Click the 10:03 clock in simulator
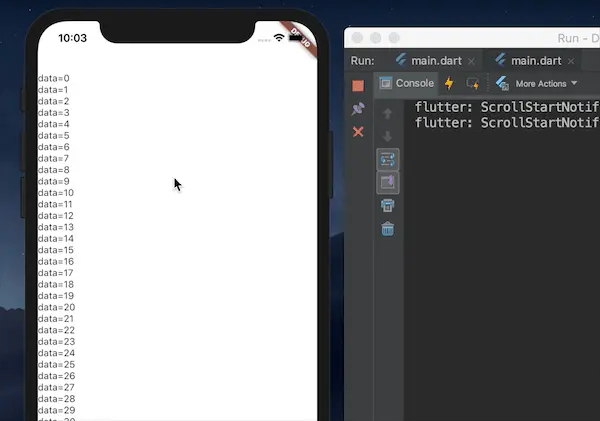This screenshot has height=421, width=600. pyautogui.click(x=72, y=38)
